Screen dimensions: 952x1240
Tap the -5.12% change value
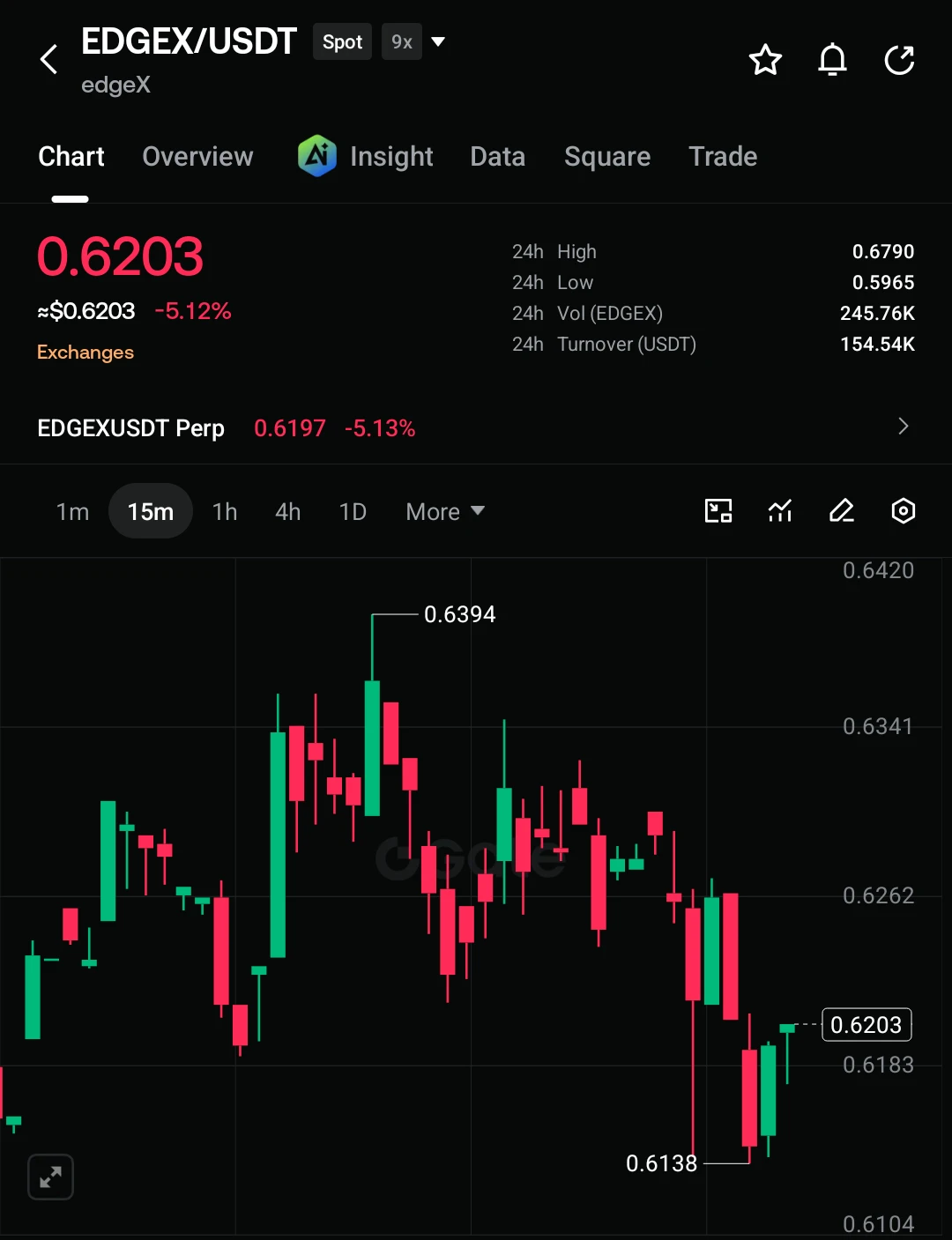193,311
